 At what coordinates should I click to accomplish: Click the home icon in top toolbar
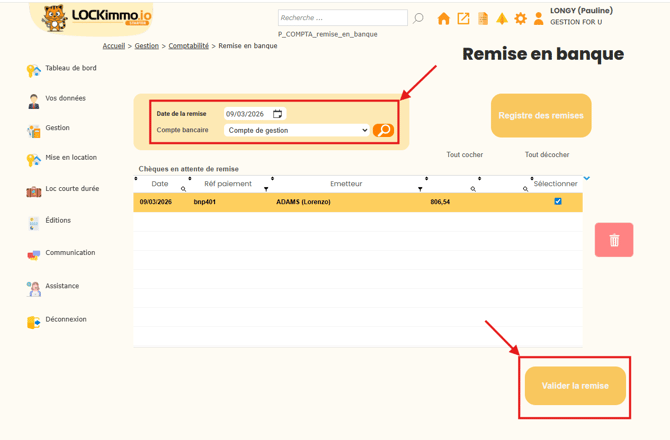[444, 19]
